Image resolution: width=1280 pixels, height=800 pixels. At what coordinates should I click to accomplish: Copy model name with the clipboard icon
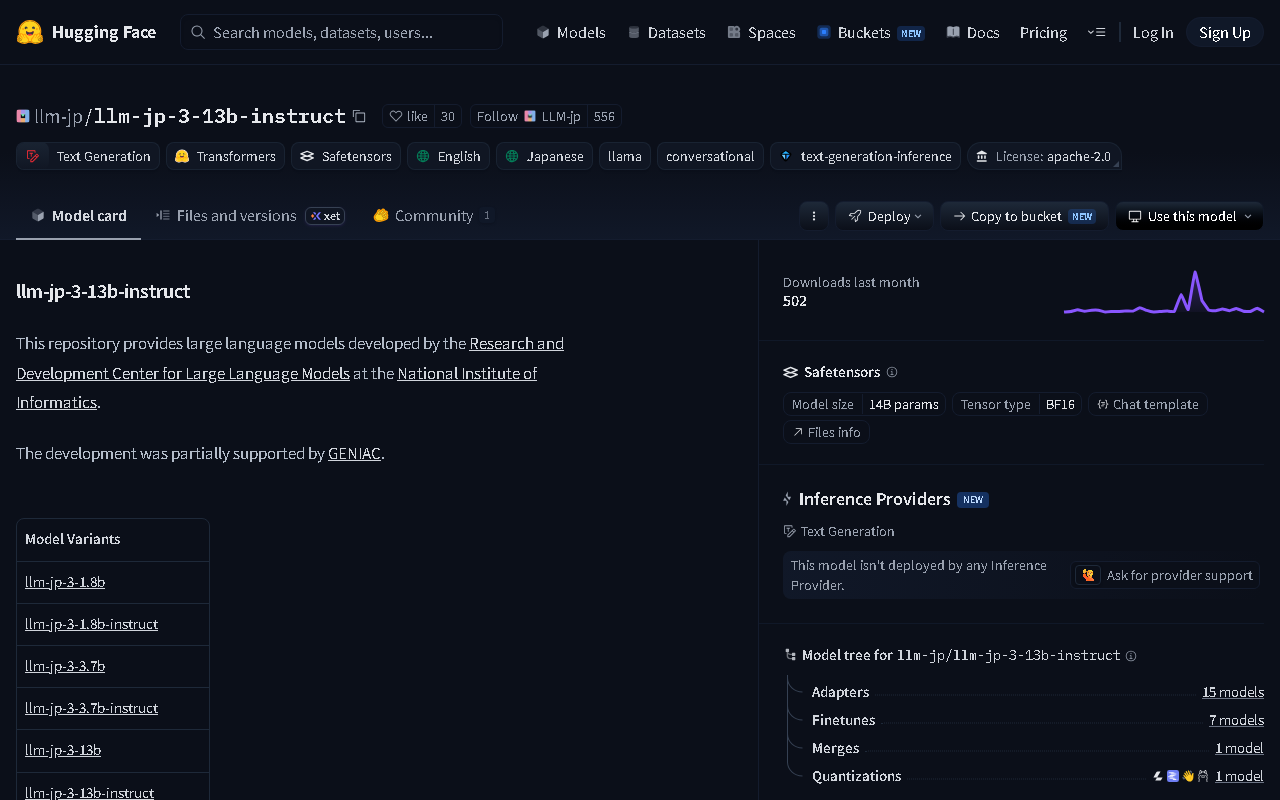coord(359,116)
